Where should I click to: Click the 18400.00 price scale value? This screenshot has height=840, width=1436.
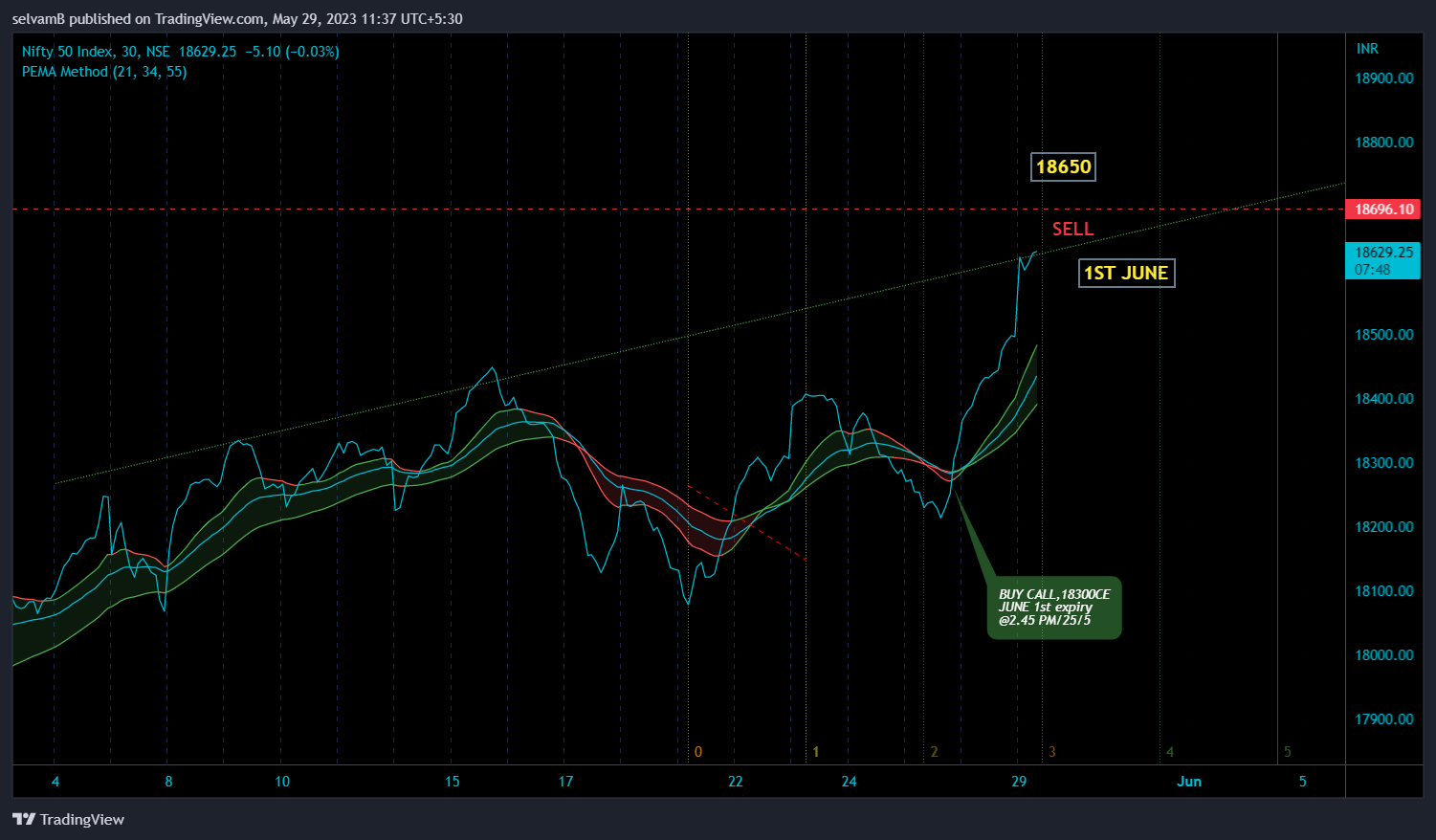[1383, 399]
